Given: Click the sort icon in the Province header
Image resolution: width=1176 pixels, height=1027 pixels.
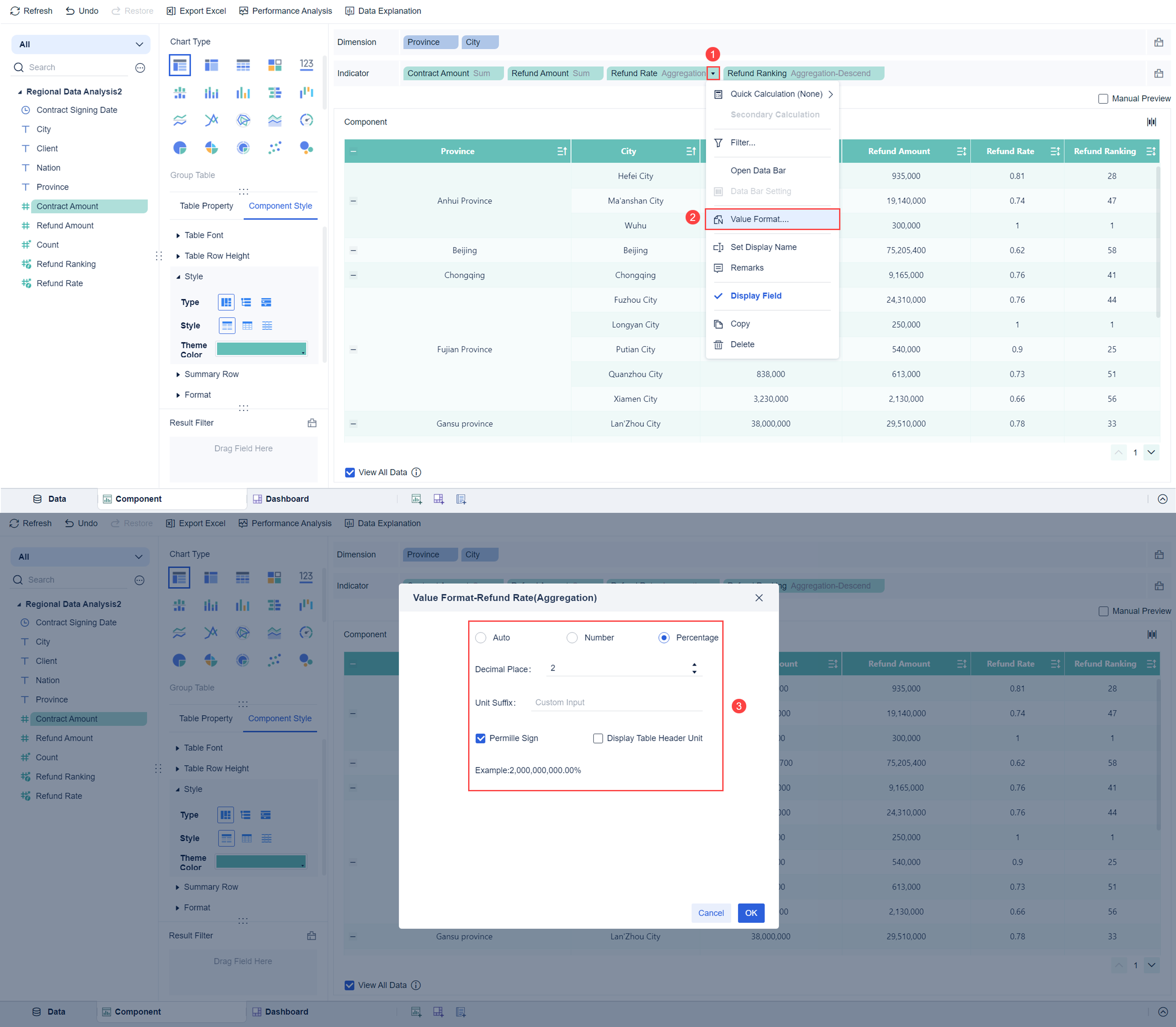Looking at the screenshot, I should (x=561, y=151).
